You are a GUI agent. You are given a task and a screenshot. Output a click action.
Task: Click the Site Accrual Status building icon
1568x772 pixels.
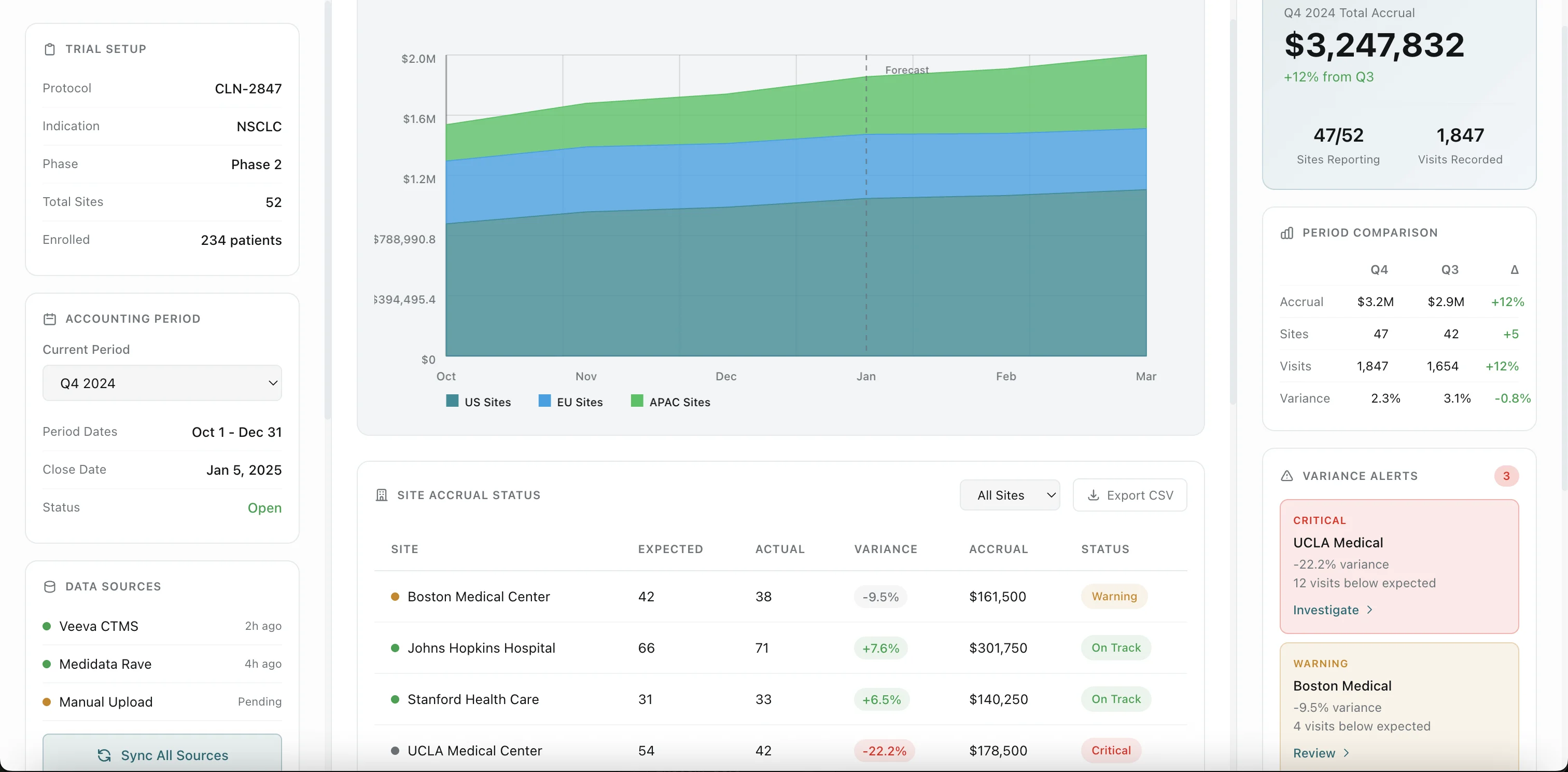(381, 495)
